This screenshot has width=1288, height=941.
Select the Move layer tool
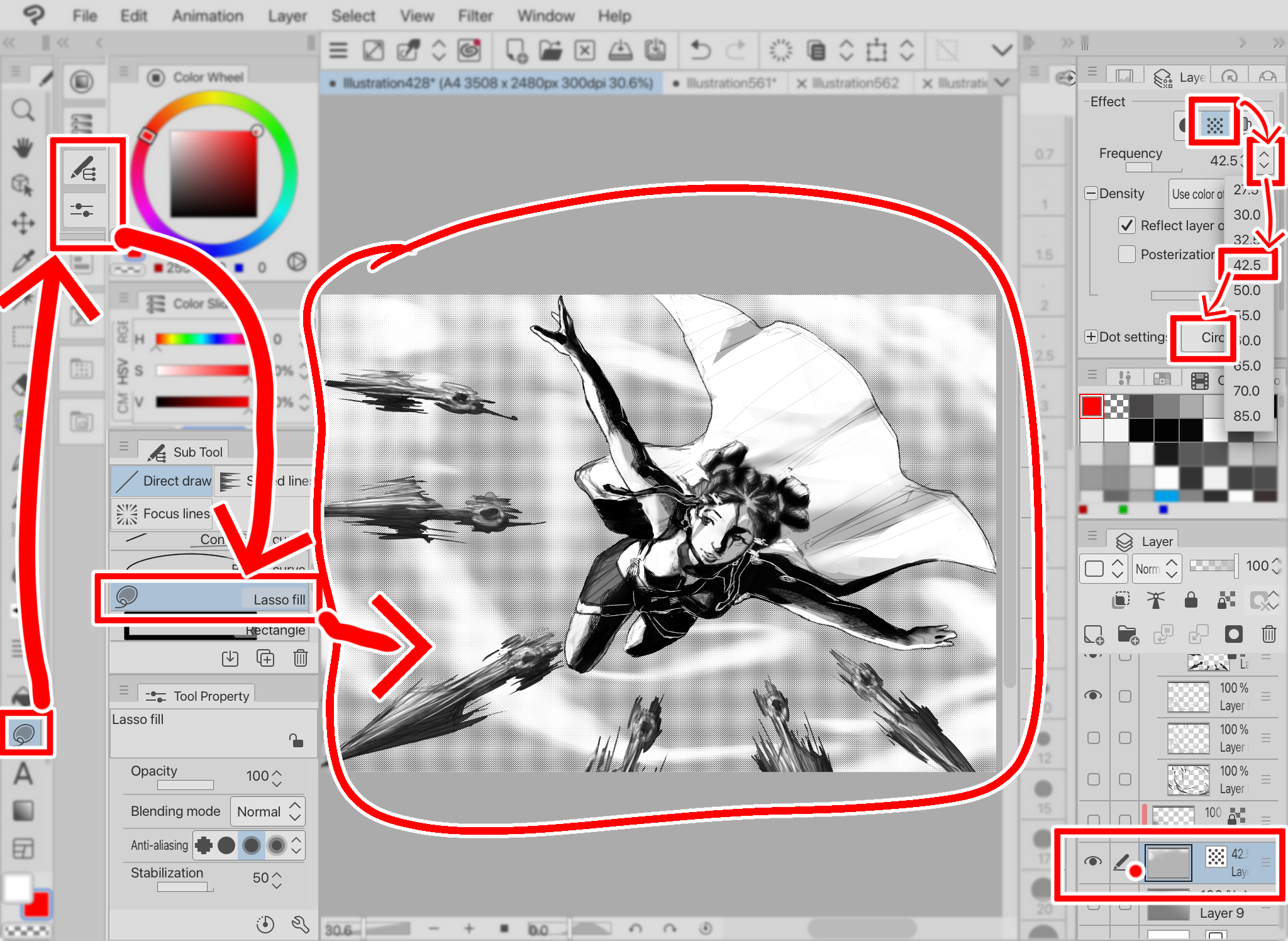(x=23, y=223)
